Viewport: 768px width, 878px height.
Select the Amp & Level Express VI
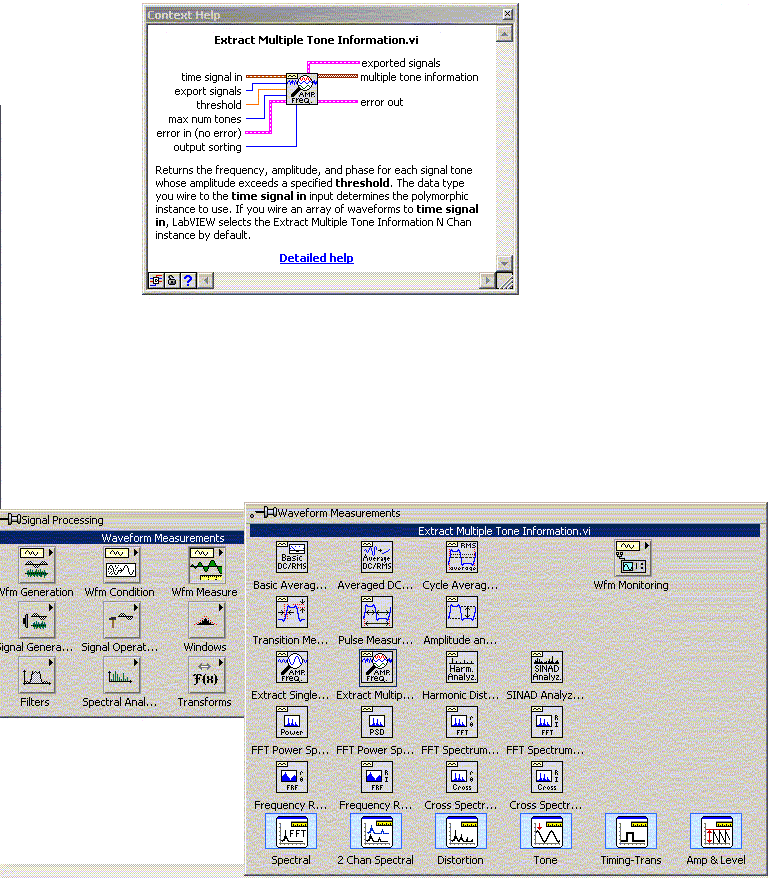(717, 831)
